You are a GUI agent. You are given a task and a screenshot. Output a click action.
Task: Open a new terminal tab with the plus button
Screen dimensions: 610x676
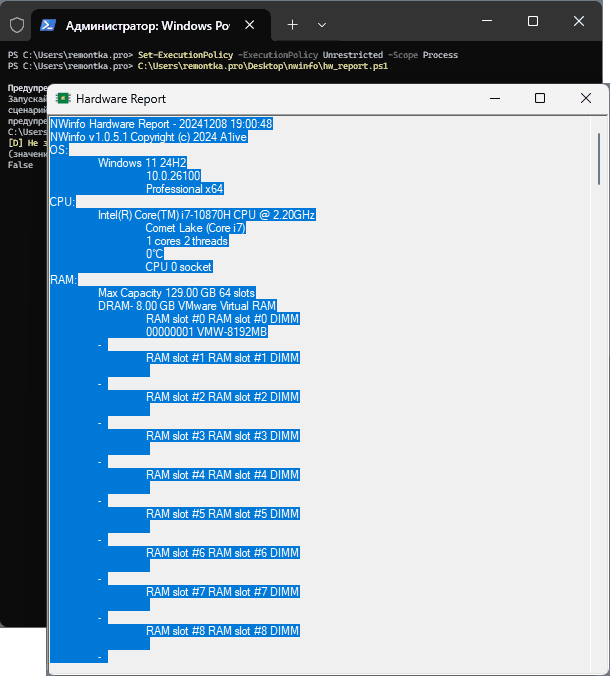pyautogui.click(x=292, y=25)
